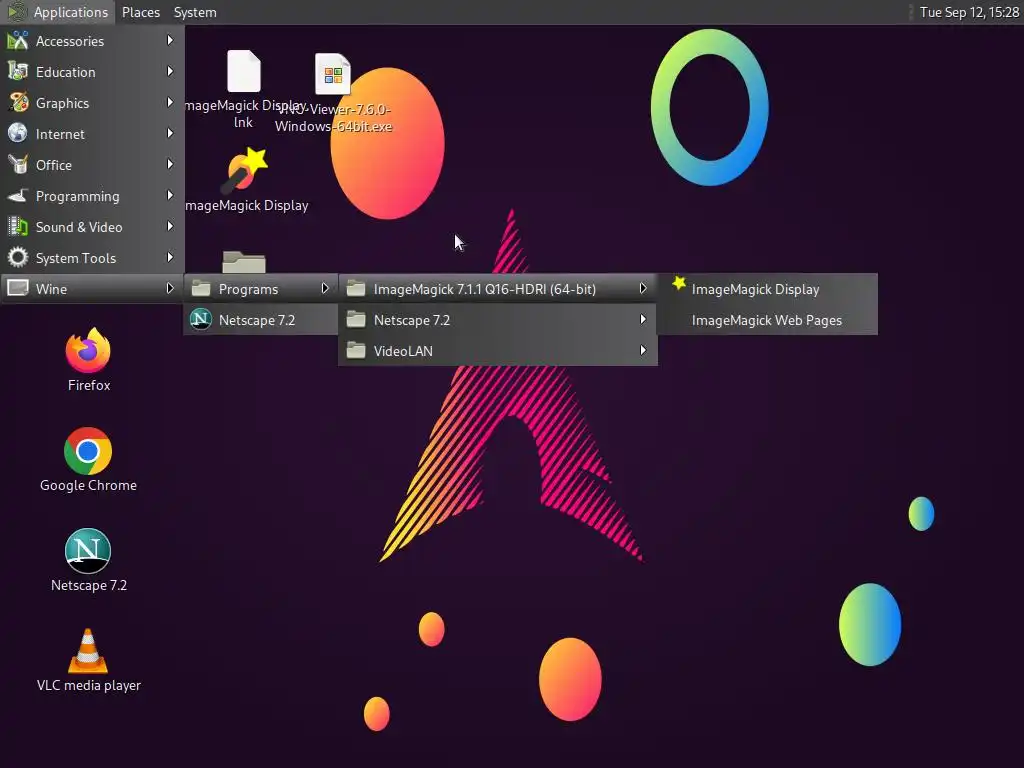Expand the Internet submenu arrow
Image resolution: width=1024 pixels, height=768 pixels.
coord(170,133)
